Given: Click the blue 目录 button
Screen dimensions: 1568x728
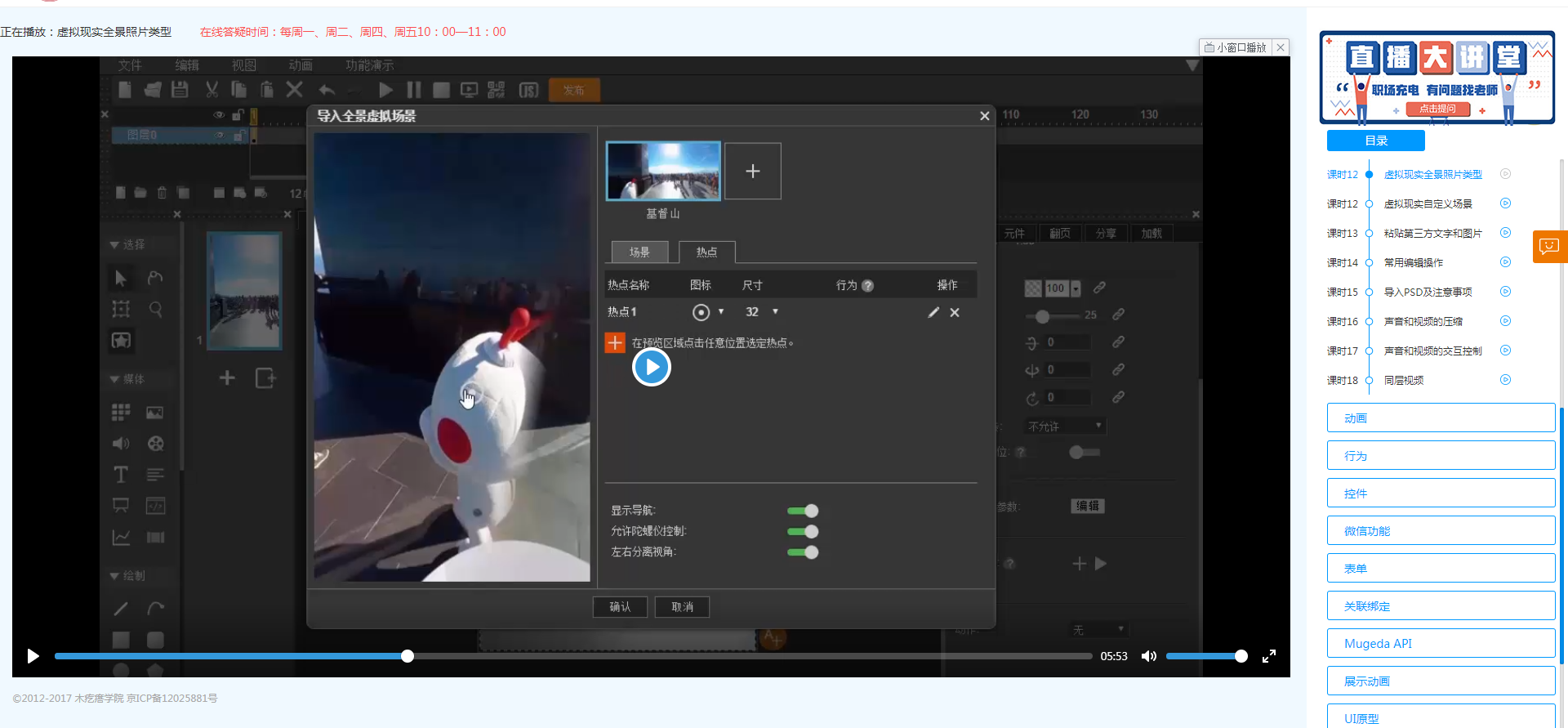Looking at the screenshot, I should pyautogui.click(x=1376, y=141).
